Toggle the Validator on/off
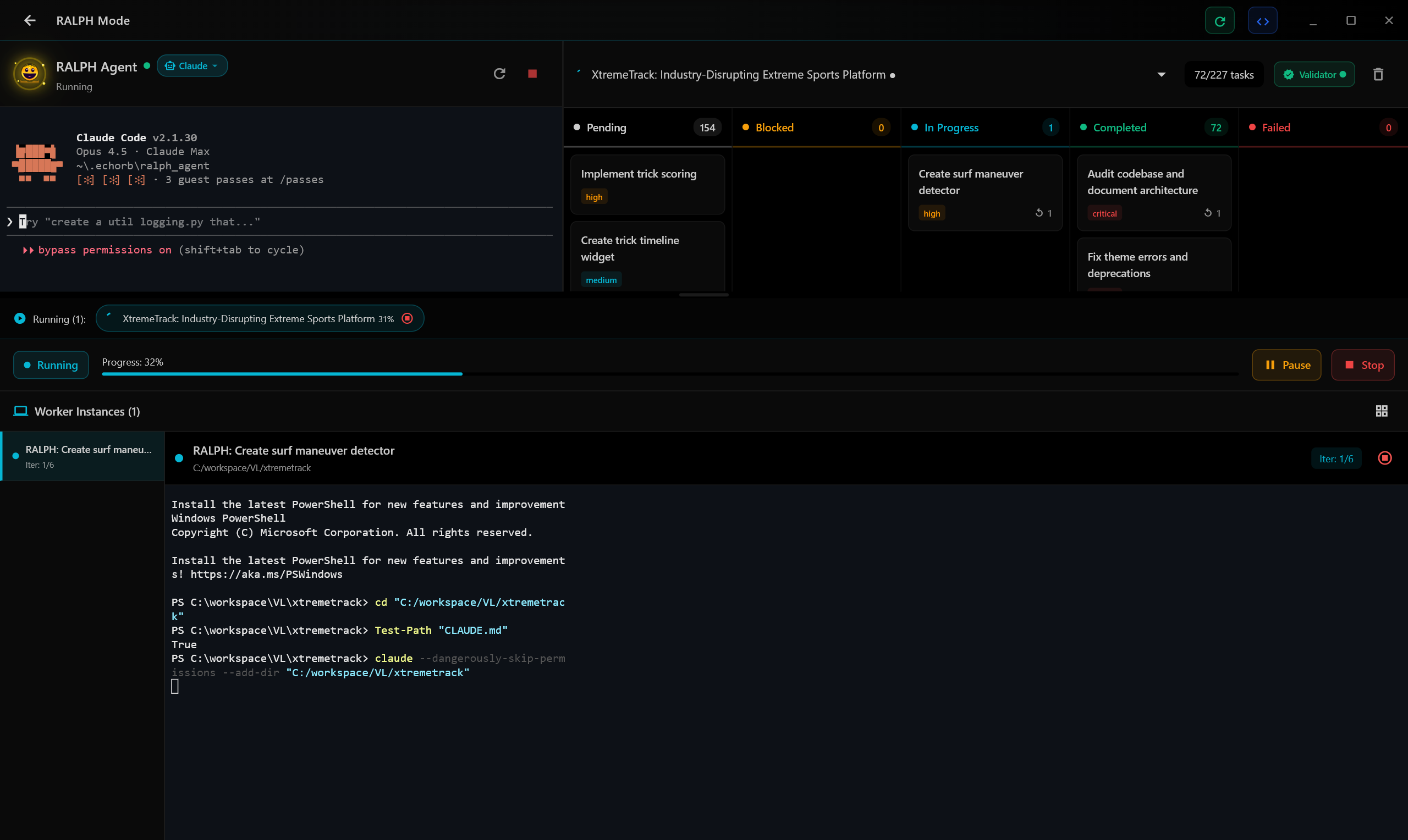 pyautogui.click(x=1313, y=75)
